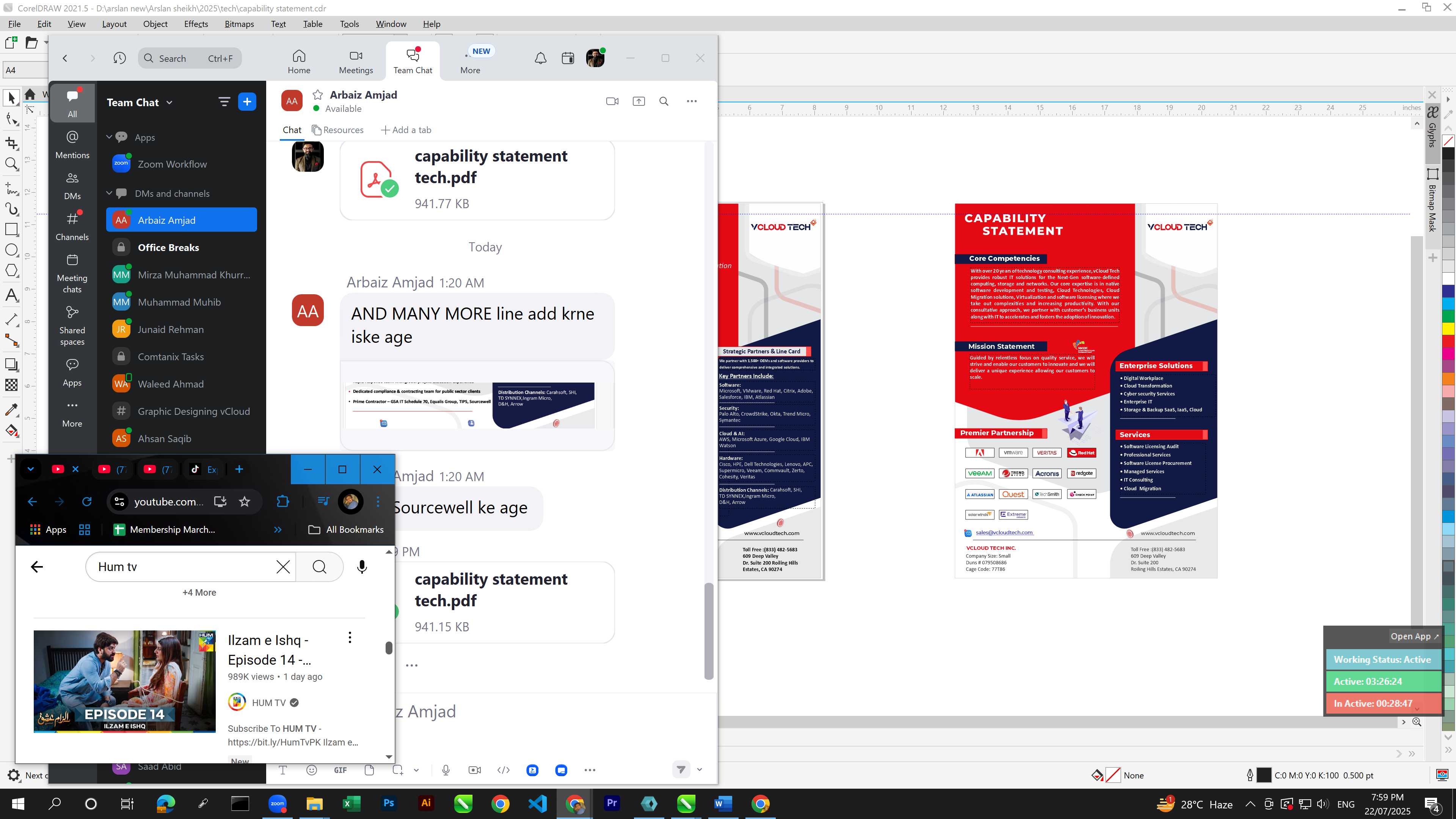Select the Text tool in CorelDRAW toolbox
Image resolution: width=1456 pixels, height=819 pixels.
point(11,295)
